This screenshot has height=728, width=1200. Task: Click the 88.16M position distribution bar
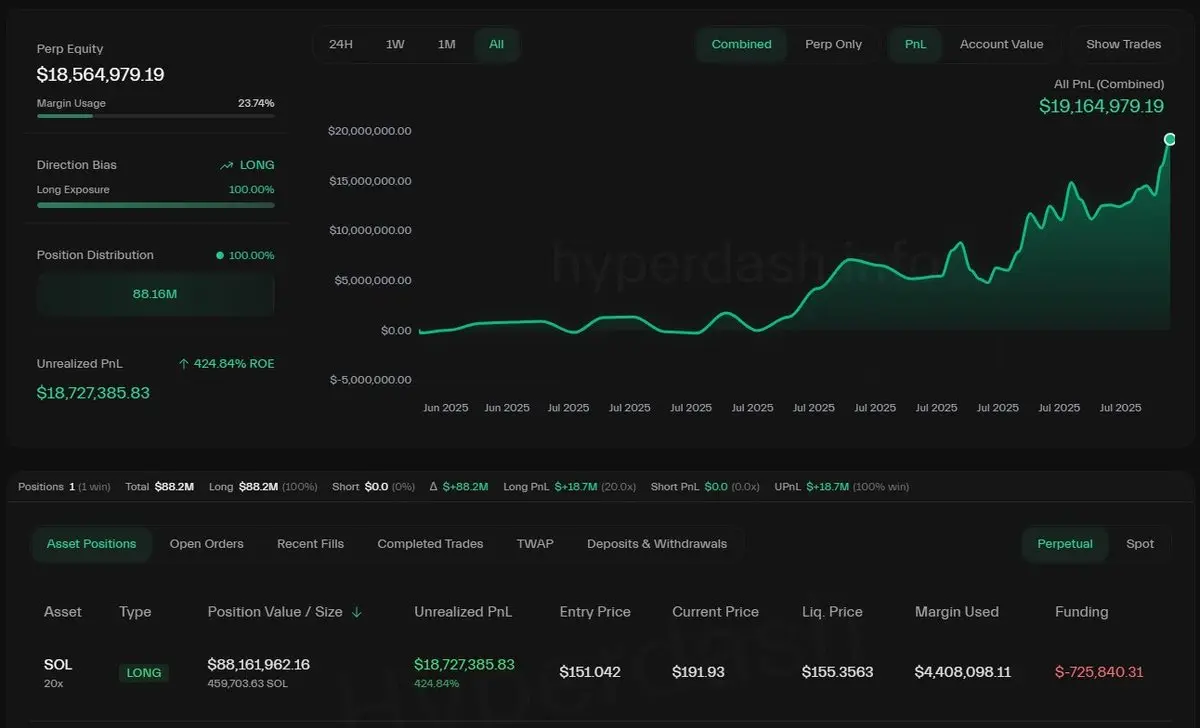coord(155,294)
